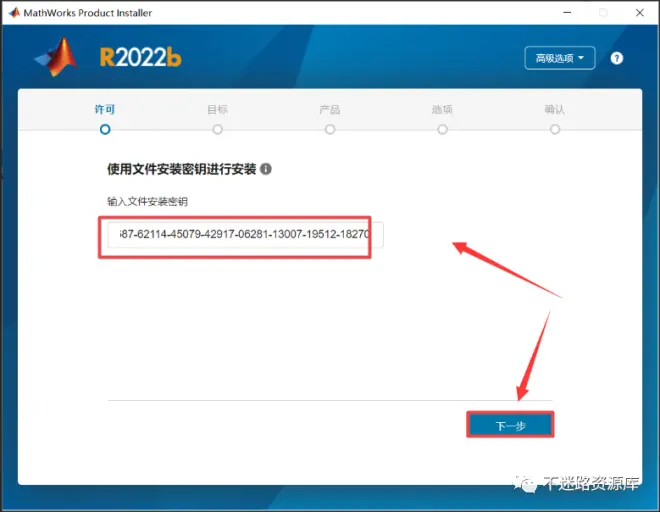Click the help question mark icon
This screenshot has height=512, width=660.
click(617, 58)
